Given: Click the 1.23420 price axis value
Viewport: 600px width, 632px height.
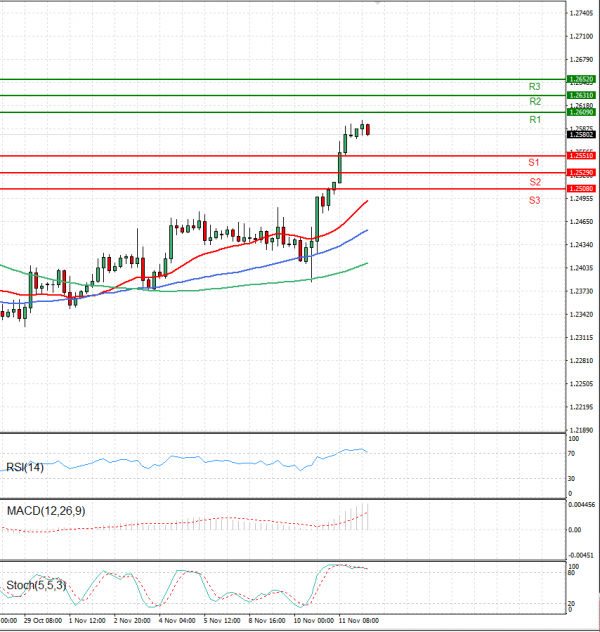Looking at the screenshot, I should coord(581,314).
